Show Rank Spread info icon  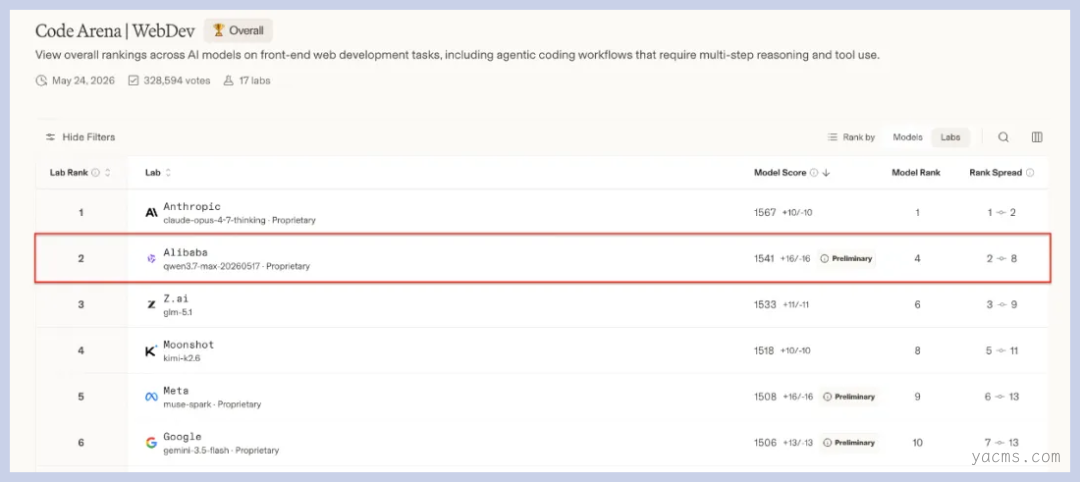1030,173
